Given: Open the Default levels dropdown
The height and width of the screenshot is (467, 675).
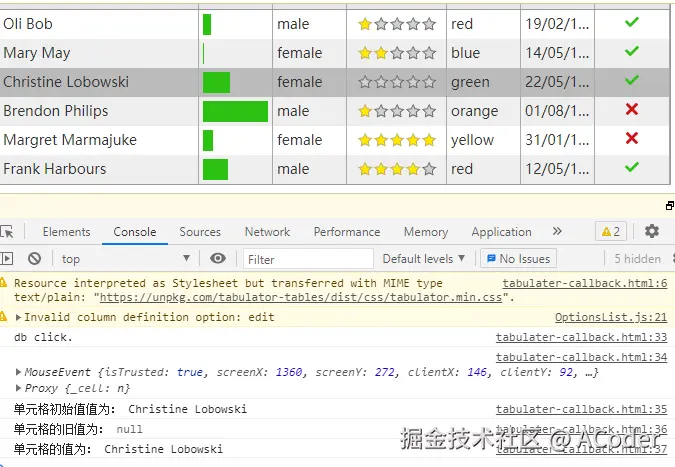Looking at the screenshot, I should pyautogui.click(x=424, y=259).
